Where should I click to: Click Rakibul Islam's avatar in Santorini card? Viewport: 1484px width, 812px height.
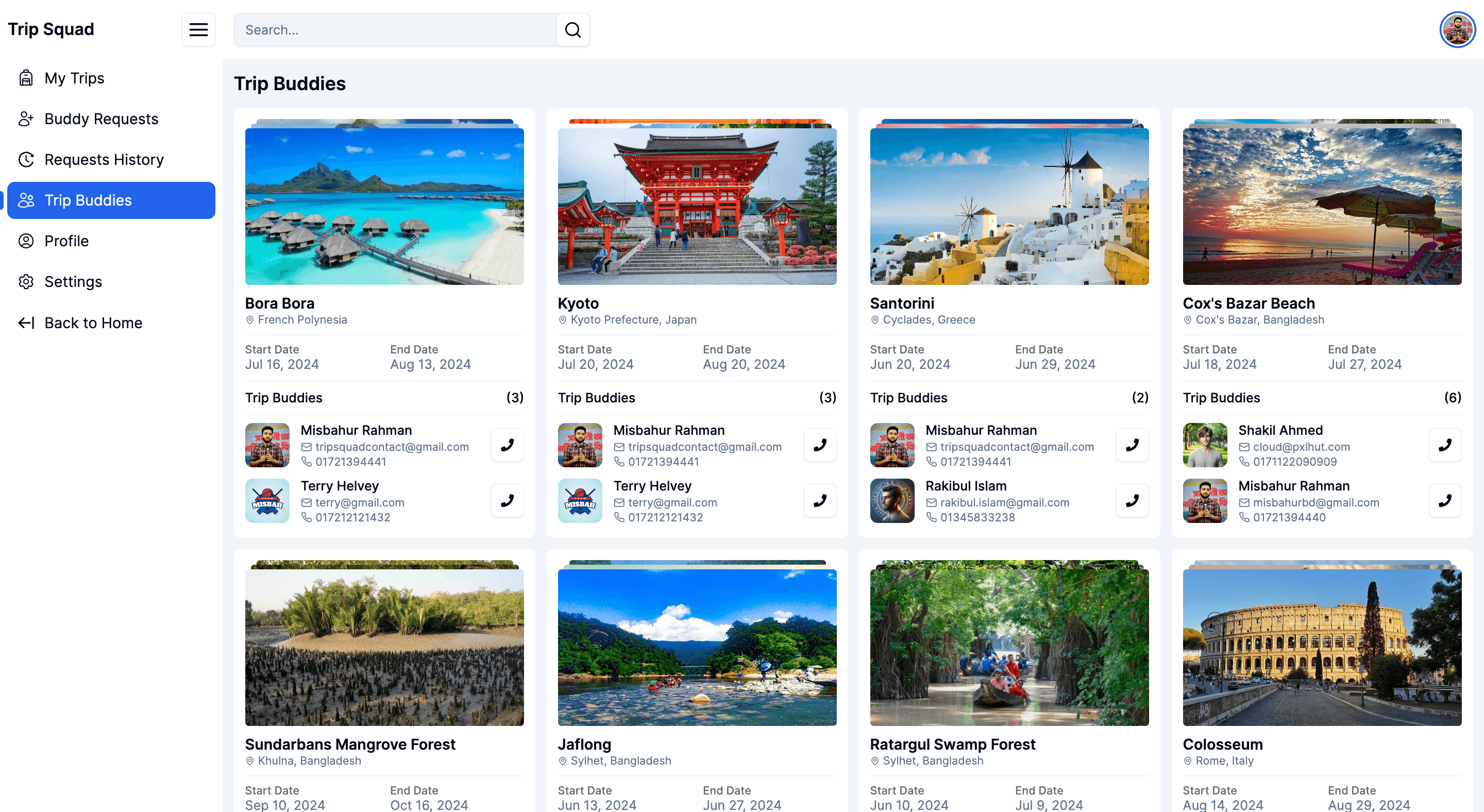coord(892,500)
